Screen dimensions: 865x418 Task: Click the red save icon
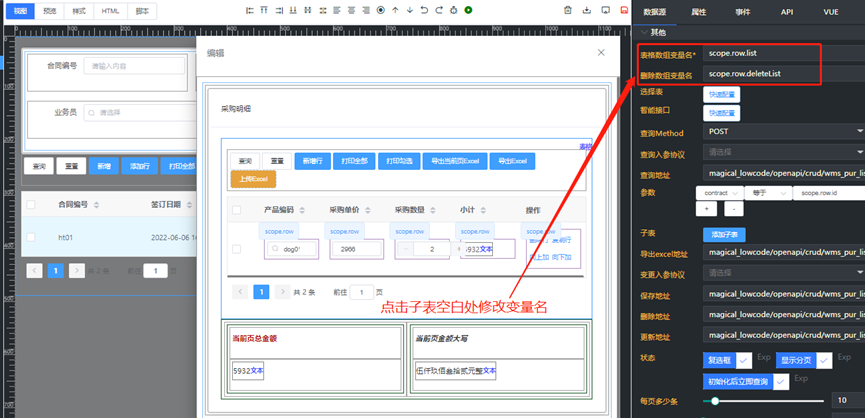click(x=624, y=10)
